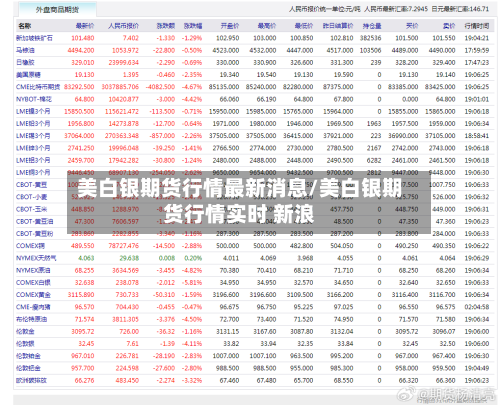Sort by the 最新价 column header
This screenshot has width=500, height=406.
(85, 26)
